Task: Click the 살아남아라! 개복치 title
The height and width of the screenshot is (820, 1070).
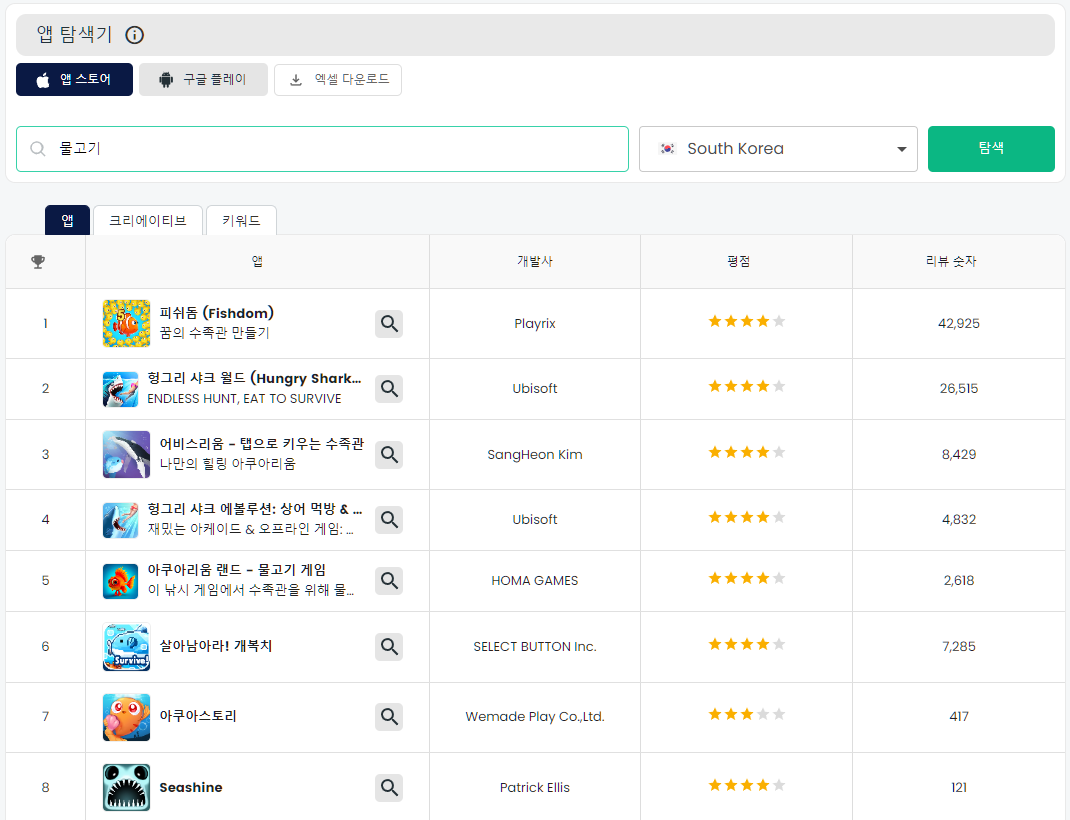Action: point(216,645)
